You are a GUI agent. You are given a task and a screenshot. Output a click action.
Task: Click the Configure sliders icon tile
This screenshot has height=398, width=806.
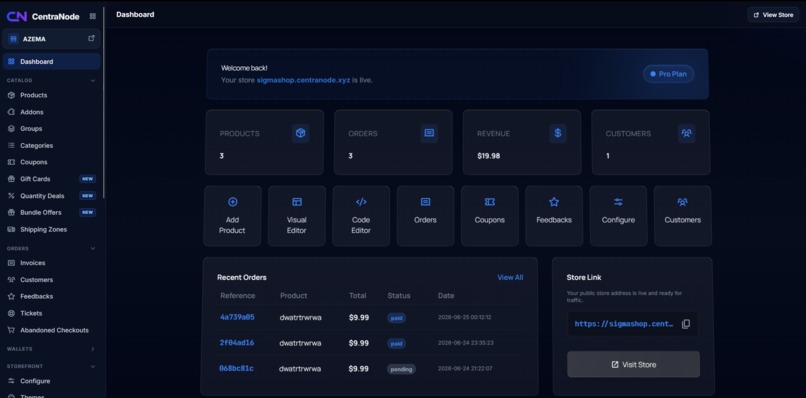pos(618,202)
